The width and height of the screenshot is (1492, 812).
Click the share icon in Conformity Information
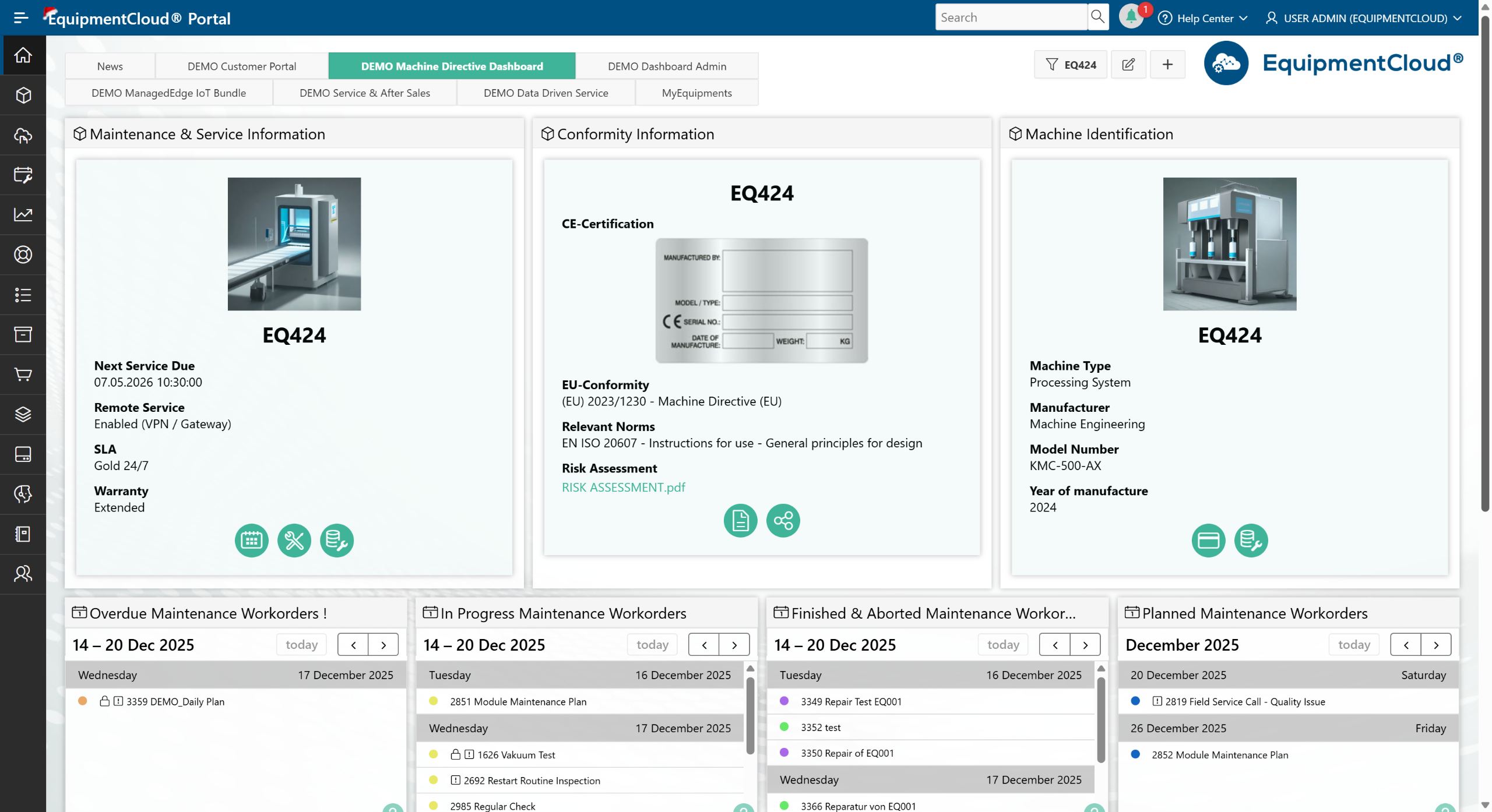(x=783, y=520)
